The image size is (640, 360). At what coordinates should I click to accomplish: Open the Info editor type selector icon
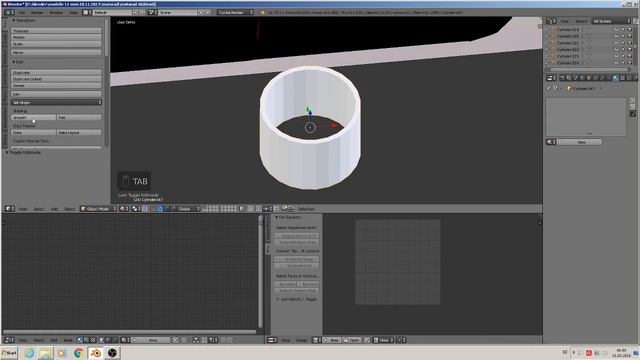(x=8, y=13)
